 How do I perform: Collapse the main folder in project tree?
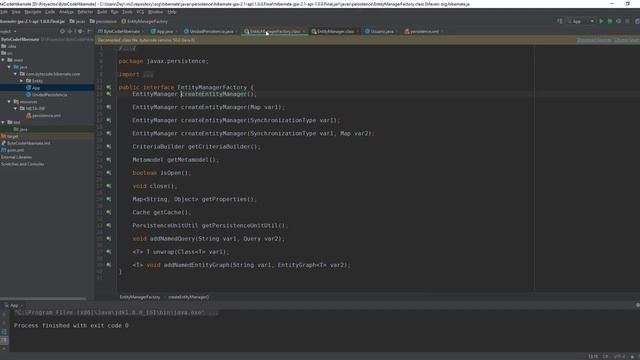(3, 60)
